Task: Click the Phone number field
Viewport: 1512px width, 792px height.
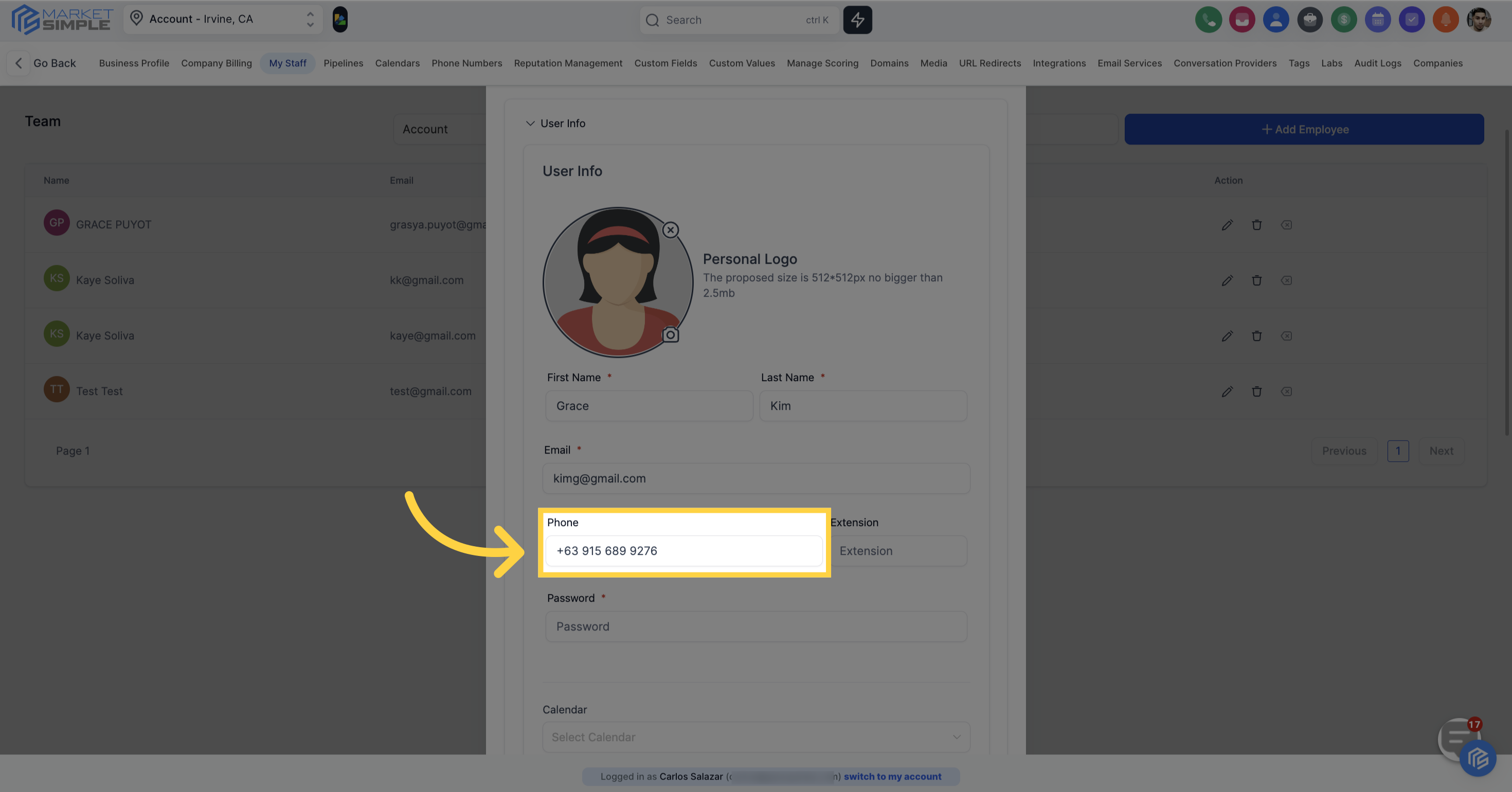Action: coord(684,551)
